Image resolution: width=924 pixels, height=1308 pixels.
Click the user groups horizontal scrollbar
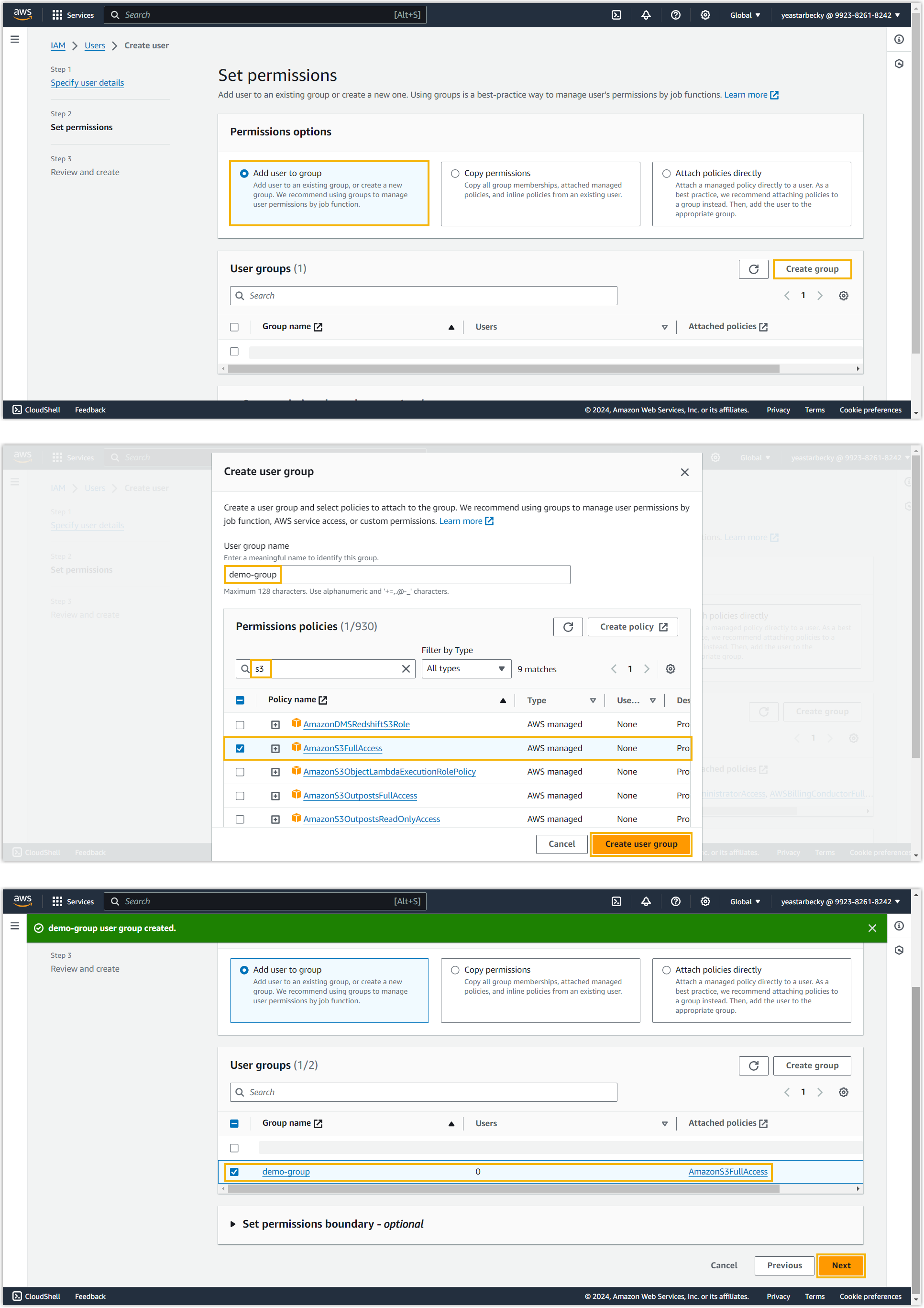503,368
